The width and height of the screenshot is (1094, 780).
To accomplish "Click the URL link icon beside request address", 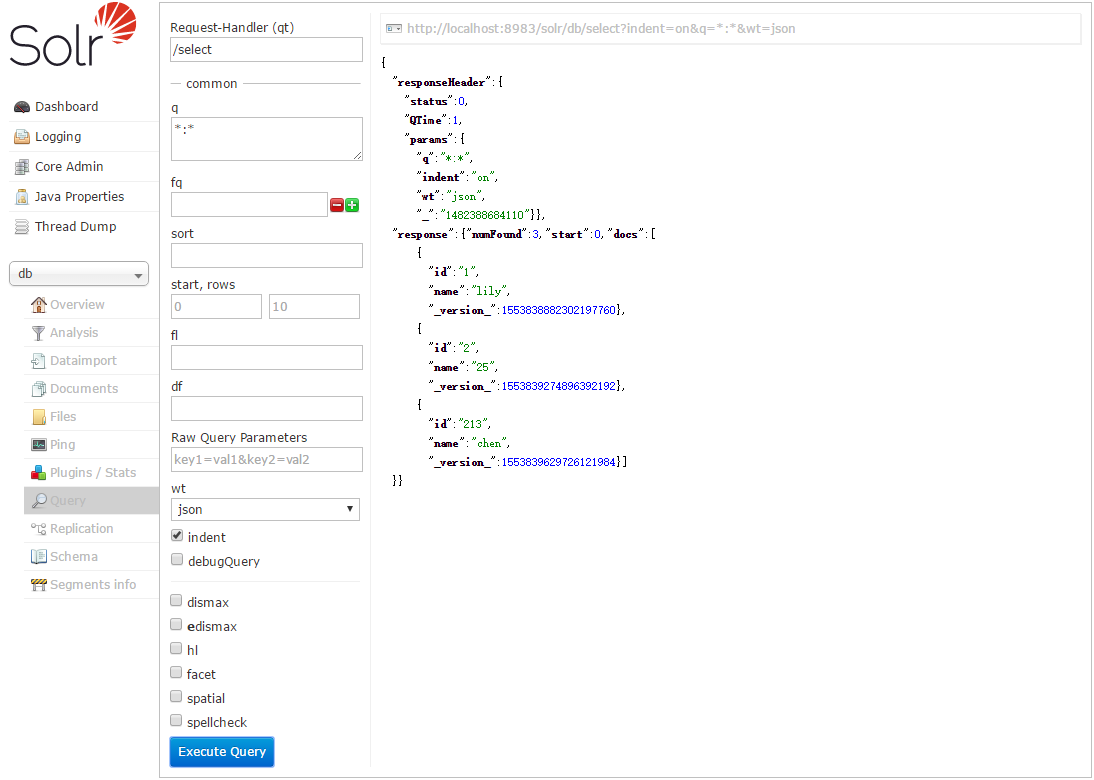I will [x=394, y=29].
